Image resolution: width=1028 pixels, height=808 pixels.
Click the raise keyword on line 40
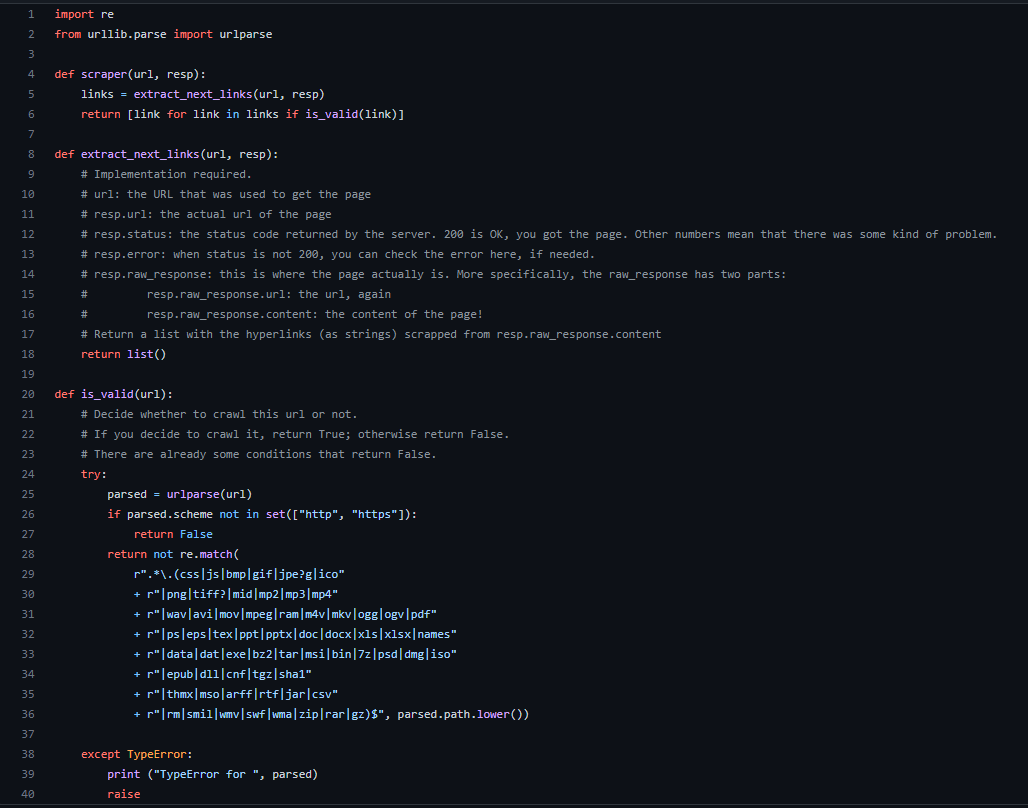point(123,793)
